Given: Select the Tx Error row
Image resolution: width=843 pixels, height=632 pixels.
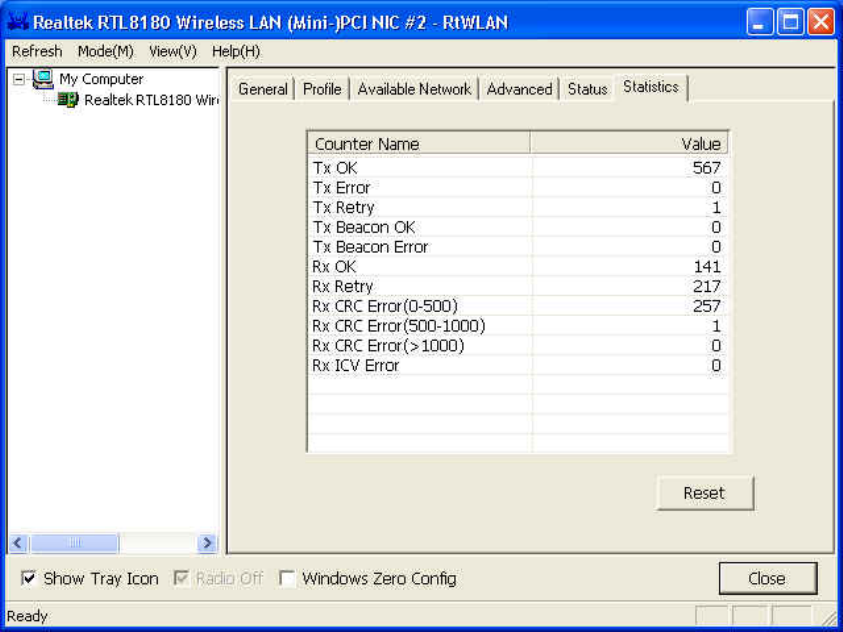Looking at the screenshot, I should click(x=518, y=188).
